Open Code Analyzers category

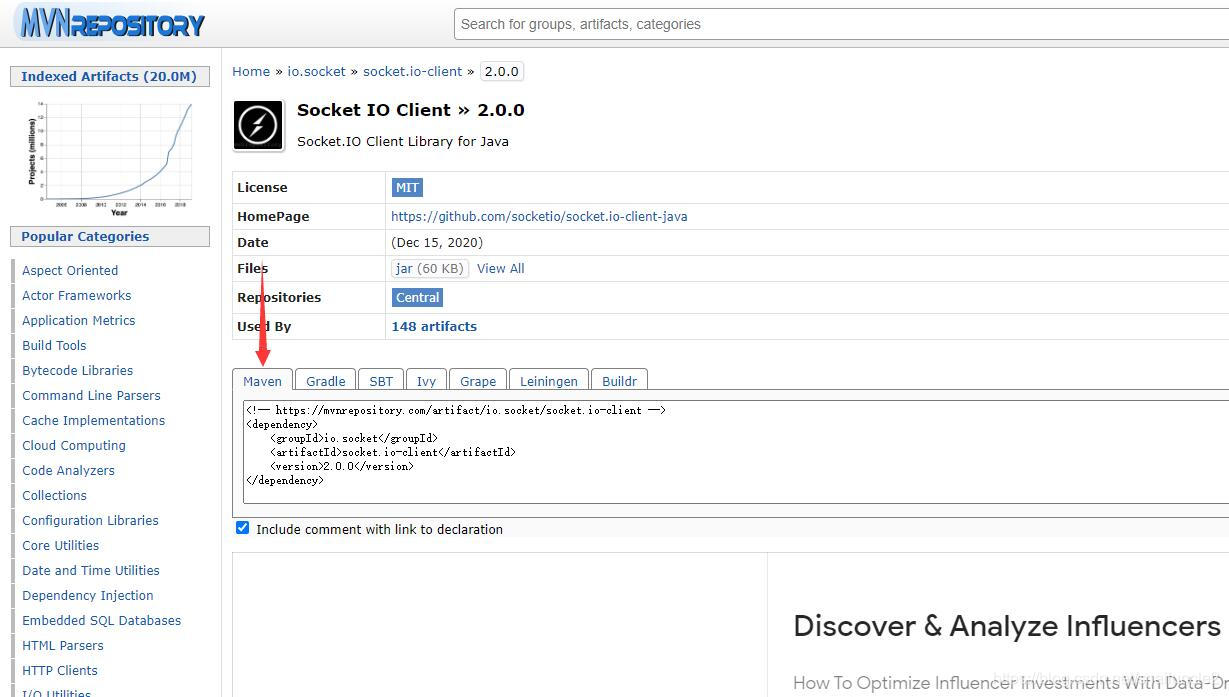coord(68,470)
